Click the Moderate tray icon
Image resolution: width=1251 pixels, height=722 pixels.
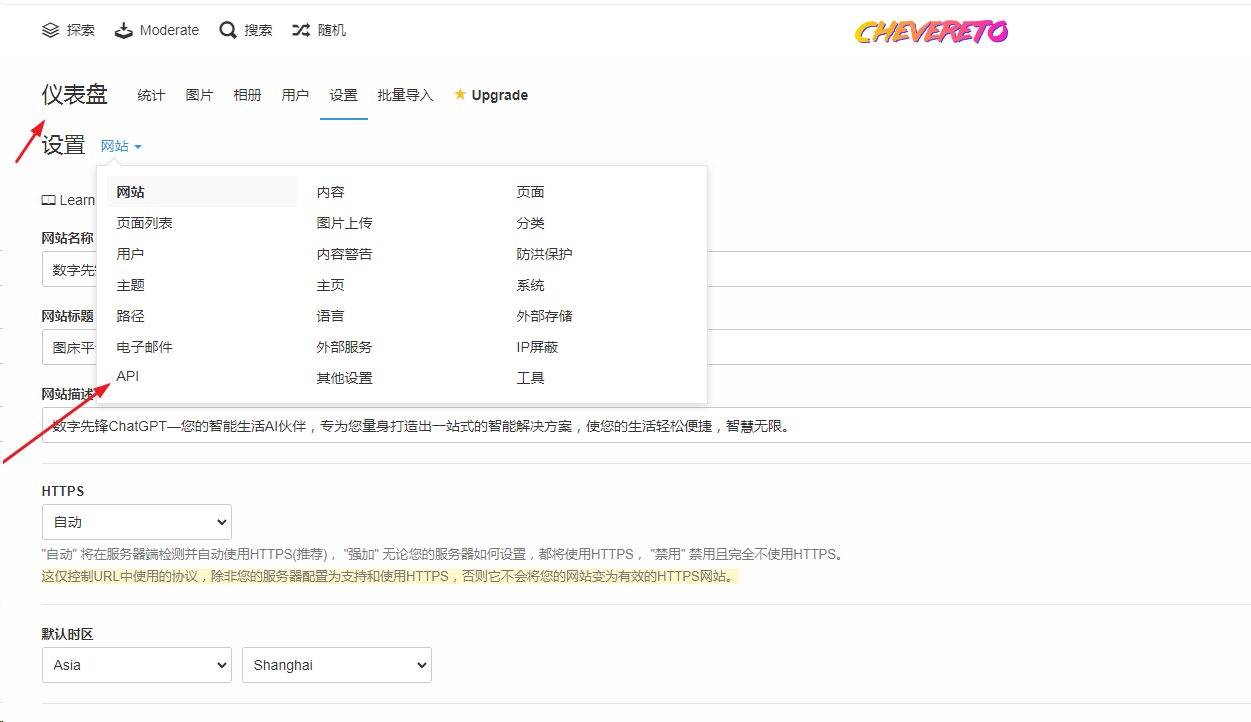click(124, 30)
